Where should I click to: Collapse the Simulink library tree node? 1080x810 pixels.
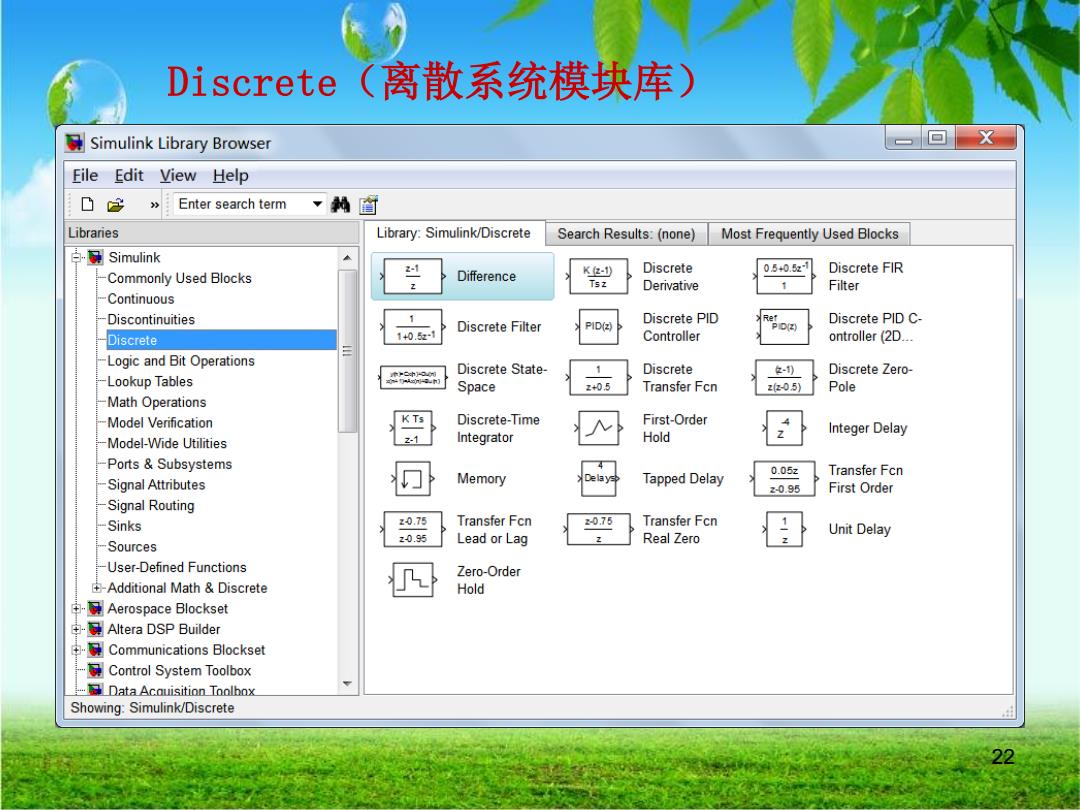(76, 258)
